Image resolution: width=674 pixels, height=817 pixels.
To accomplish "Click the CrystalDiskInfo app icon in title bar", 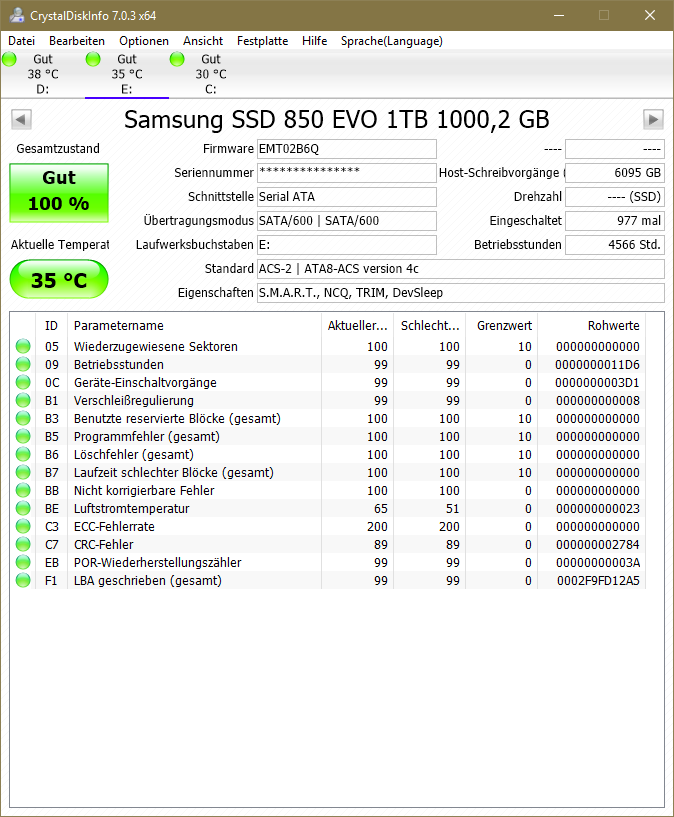I will coord(17,15).
